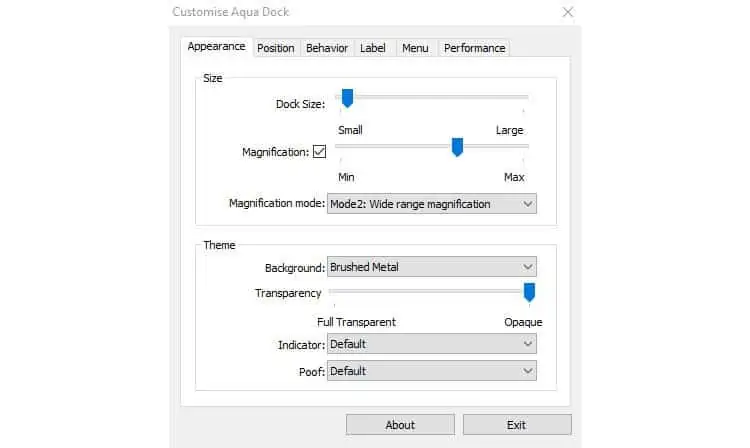Image resolution: width=750 pixels, height=448 pixels.
Task: Click the Transparency track near Full Transparent
Action: [339, 291]
